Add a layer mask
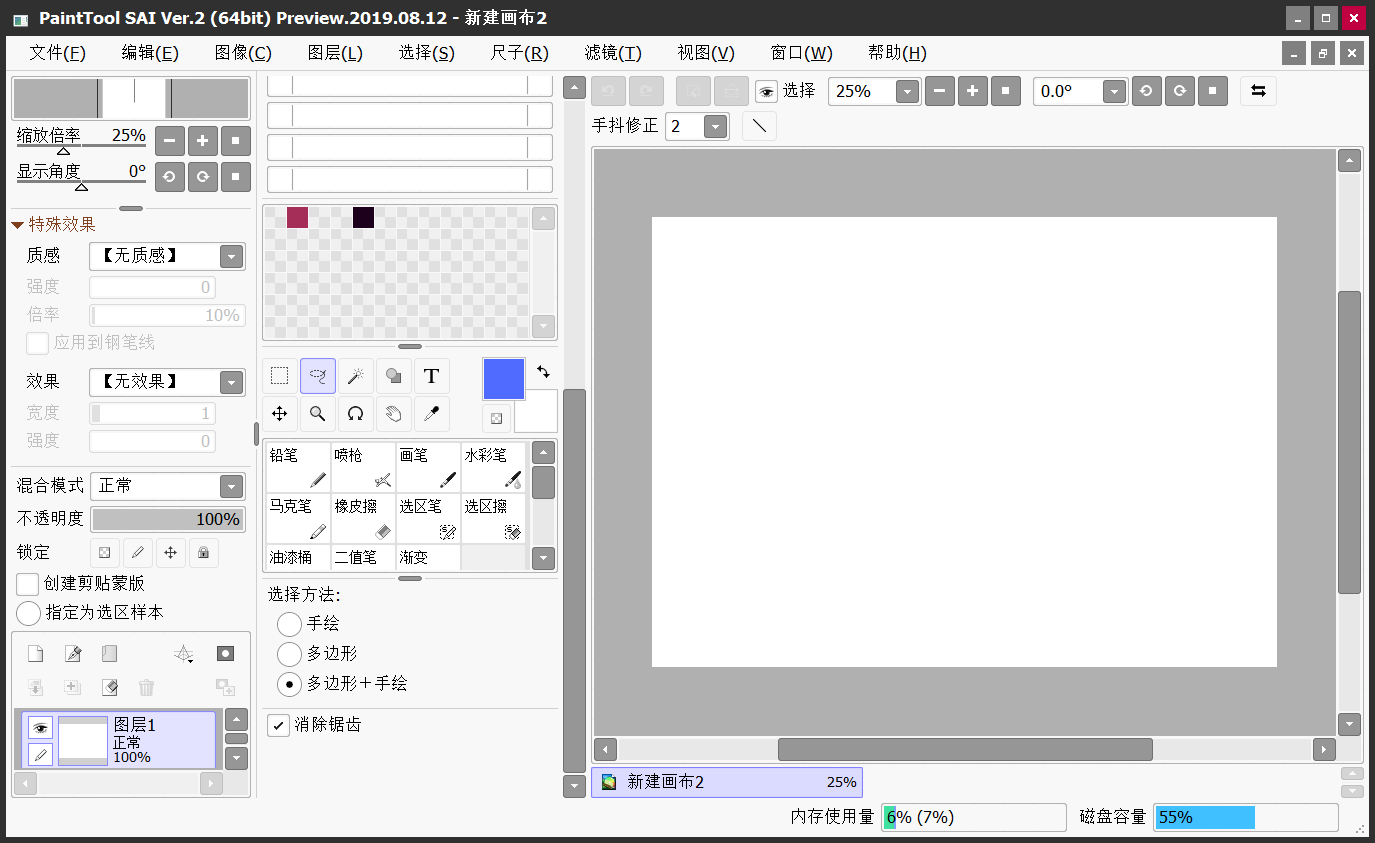This screenshot has width=1375, height=843. 226,654
